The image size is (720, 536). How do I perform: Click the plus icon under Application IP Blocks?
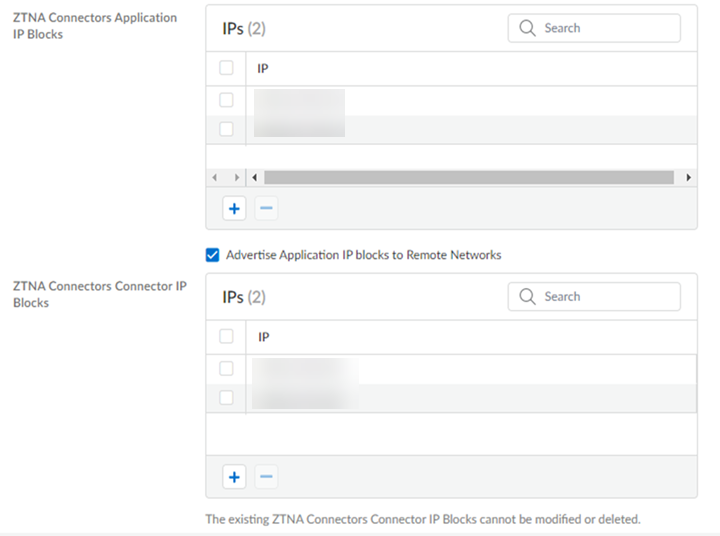[x=234, y=209]
